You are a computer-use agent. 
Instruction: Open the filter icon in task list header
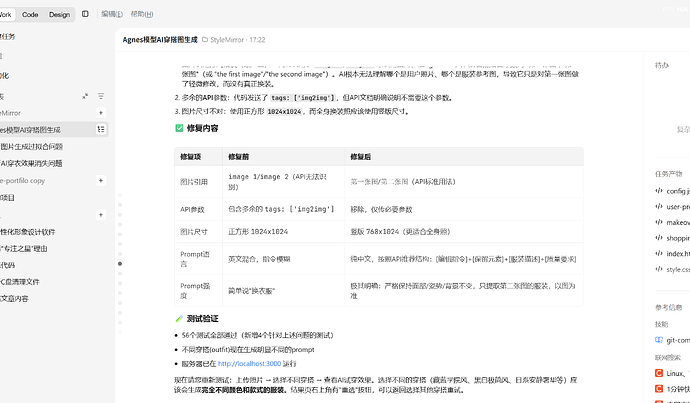101,96
